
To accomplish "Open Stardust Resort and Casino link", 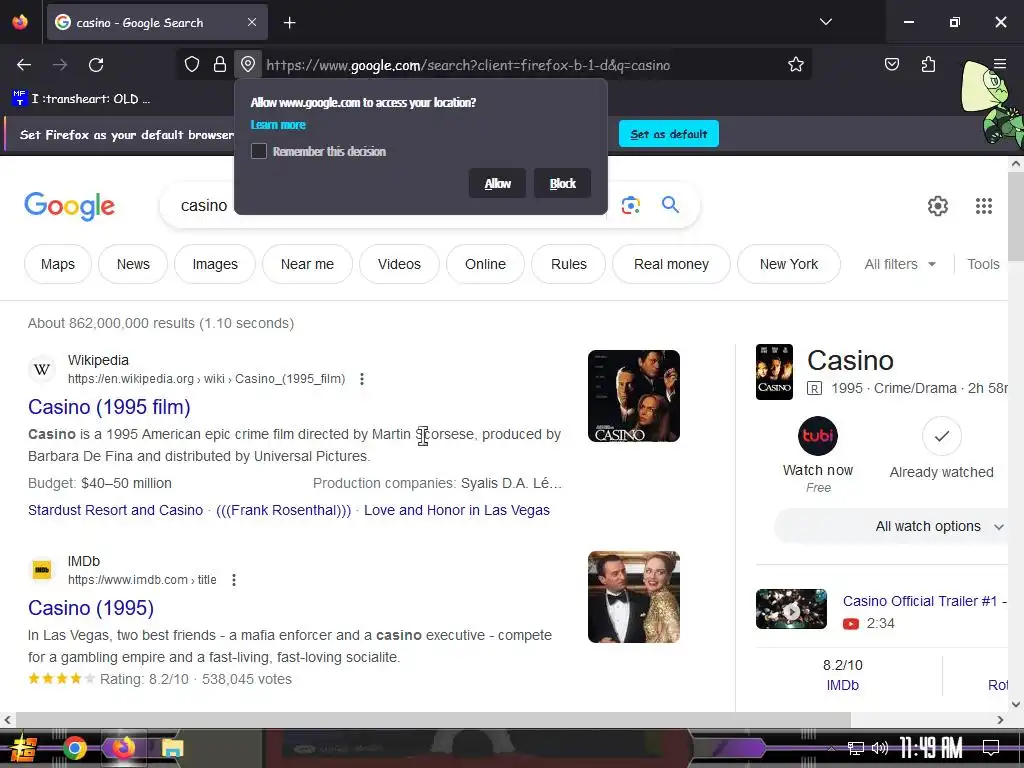I will coord(116,510).
